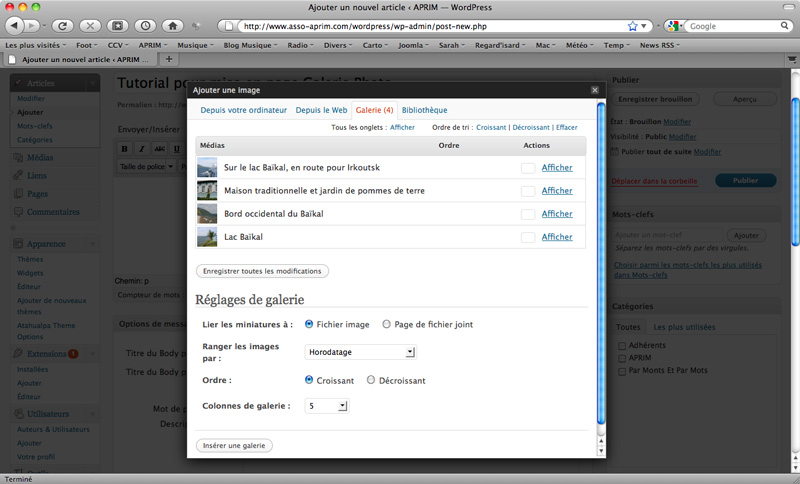This screenshot has height=484, width=800.
Task: Click the Apparence sidebar icon
Action: tap(18, 243)
